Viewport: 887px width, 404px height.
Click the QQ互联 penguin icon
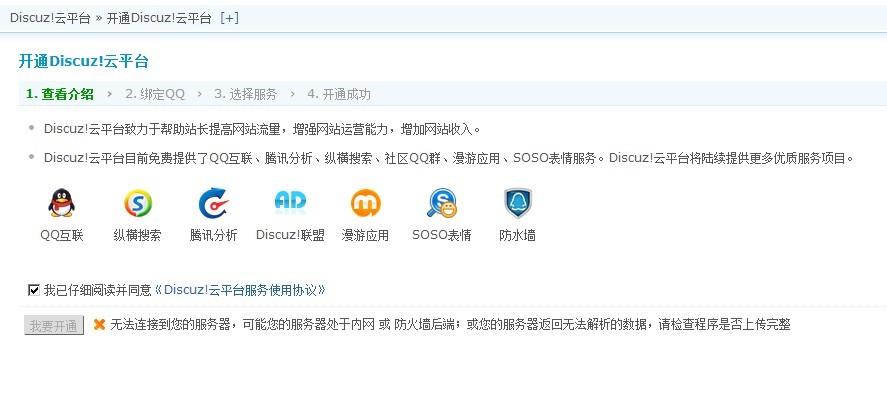(62, 203)
